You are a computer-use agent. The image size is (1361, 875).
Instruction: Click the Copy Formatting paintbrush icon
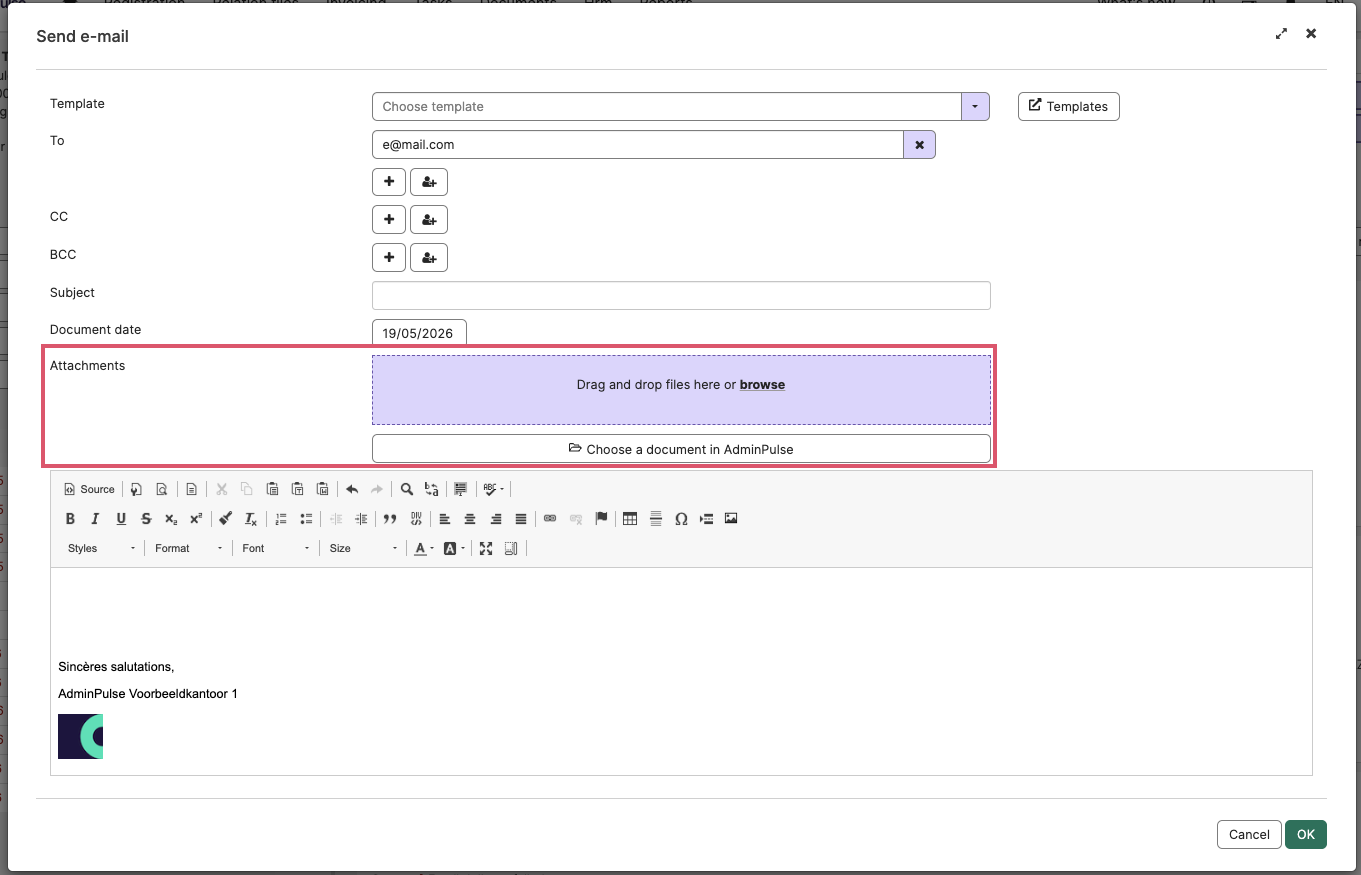point(226,519)
